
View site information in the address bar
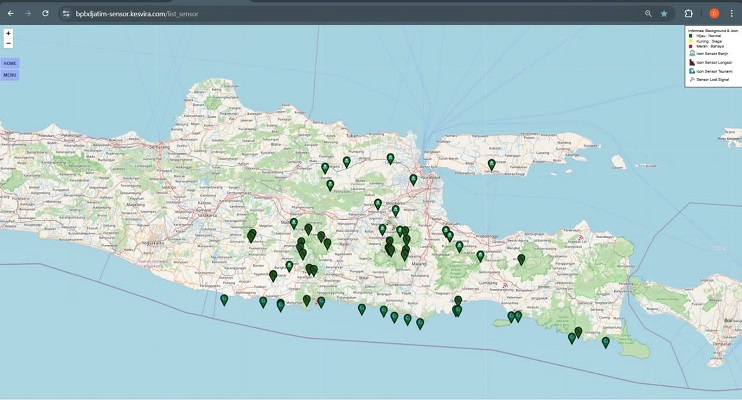click(x=66, y=13)
